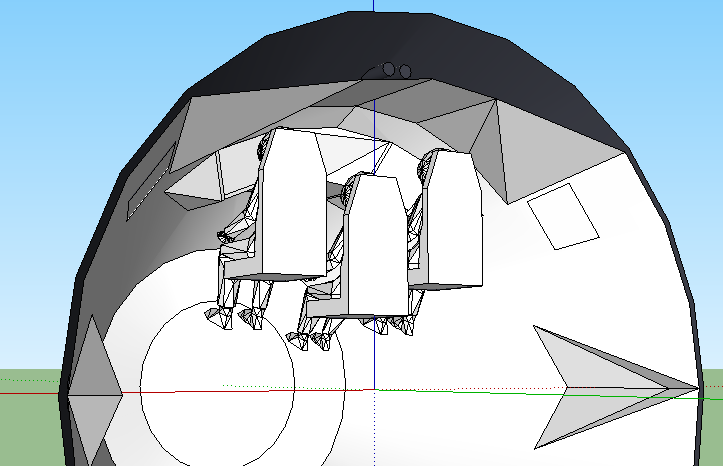
Task: Select the diamond shape at the dome's left edge
Action: pos(95,390)
